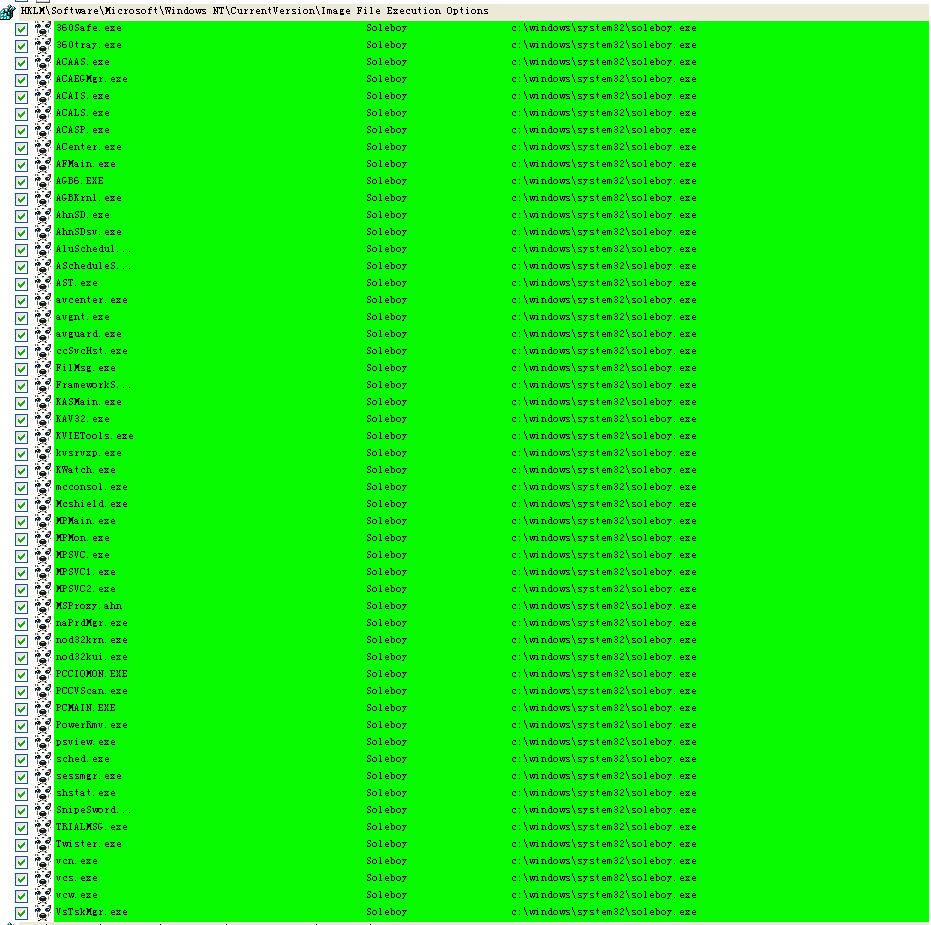Select the ACASP.exe entry name
Image resolution: width=931 pixels, height=925 pixels.
pyautogui.click(x=83, y=130)
